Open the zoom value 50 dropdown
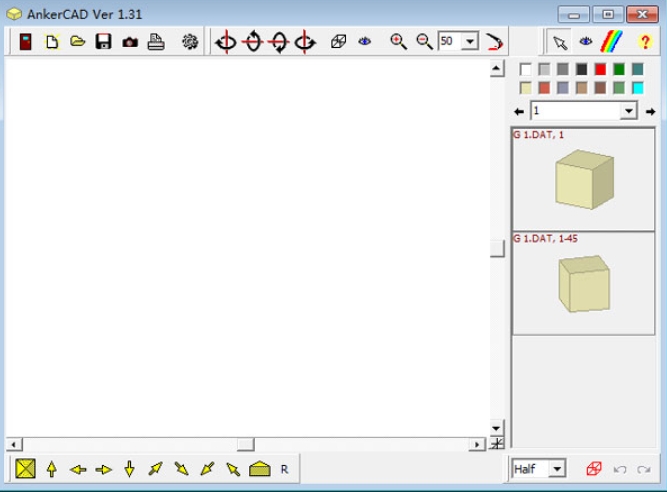The height and width of the screenshot is (492, 667). pos(470,41)
